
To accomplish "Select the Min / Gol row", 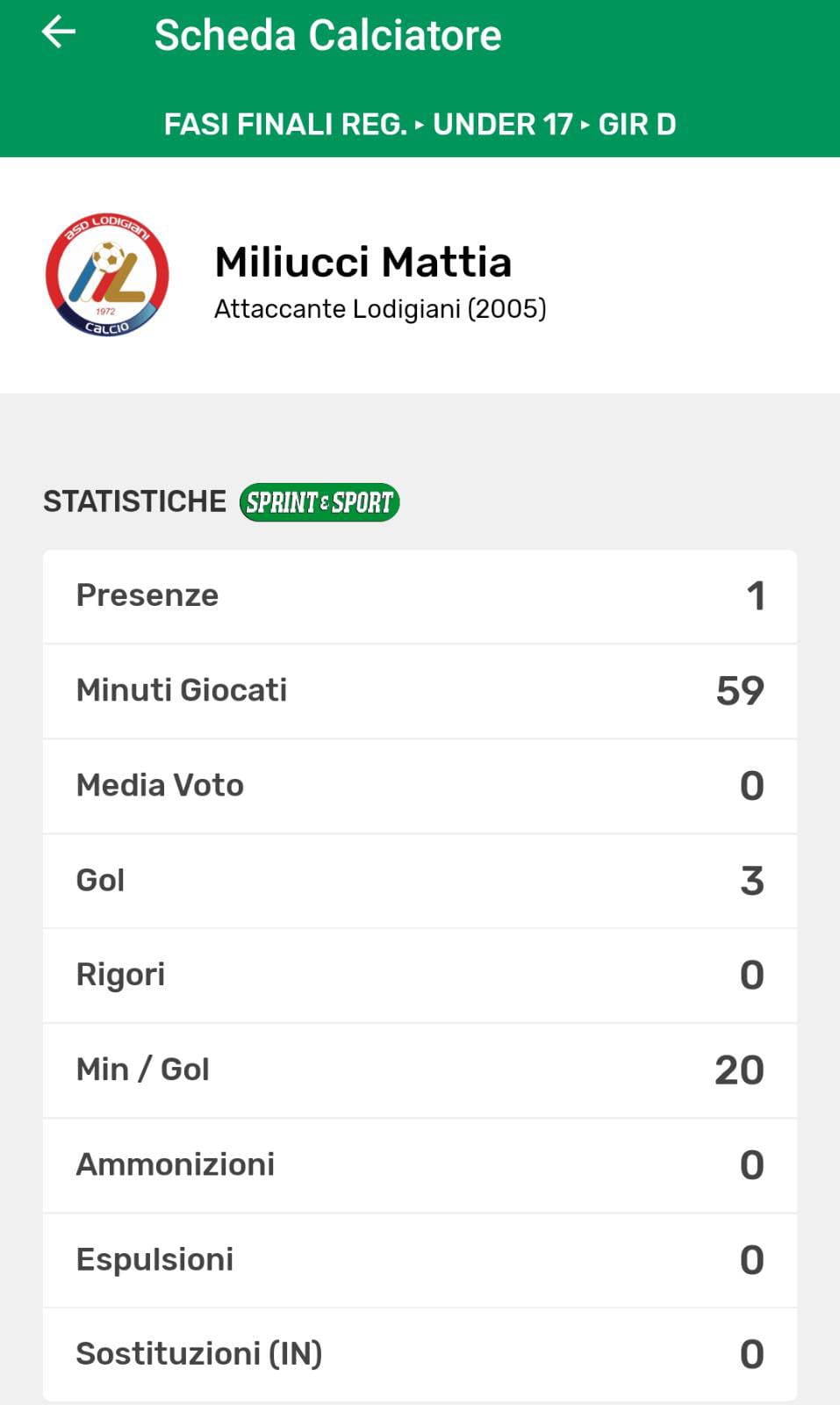I will point(420,1070).
